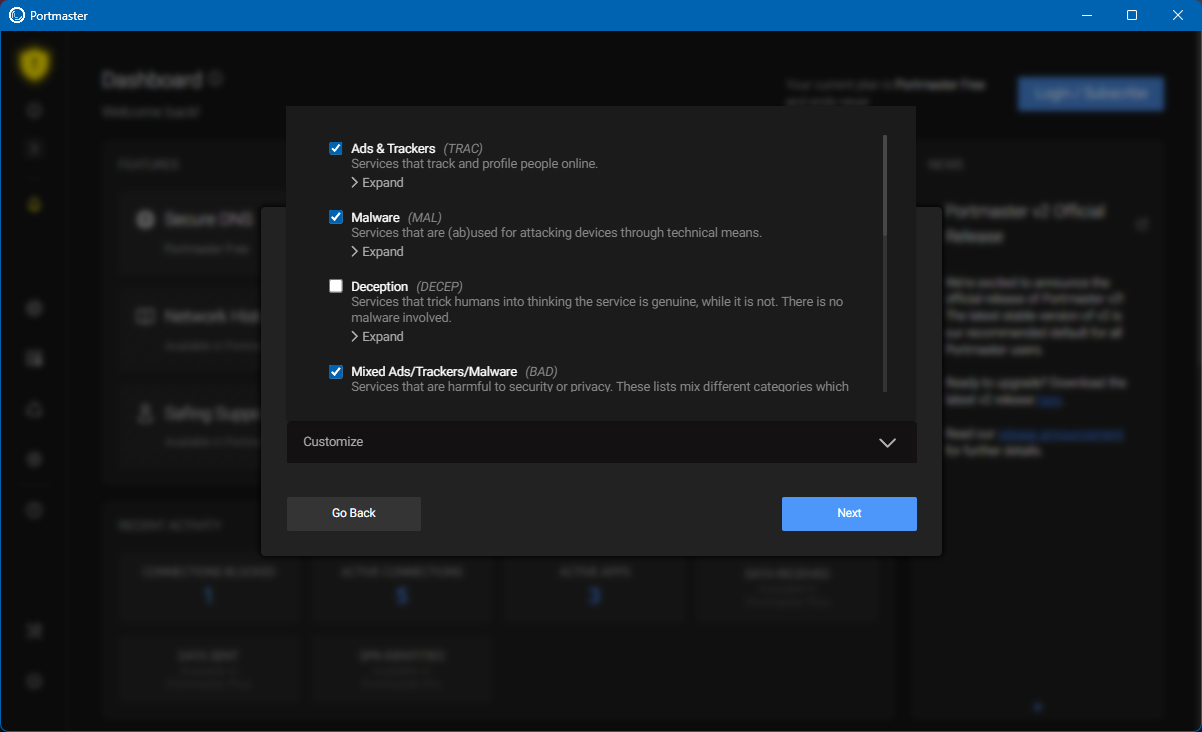Viewport: 1202px width, 732px height.
Task: Click the yellow Portmaster shield logo
Action: pos(35,66)
